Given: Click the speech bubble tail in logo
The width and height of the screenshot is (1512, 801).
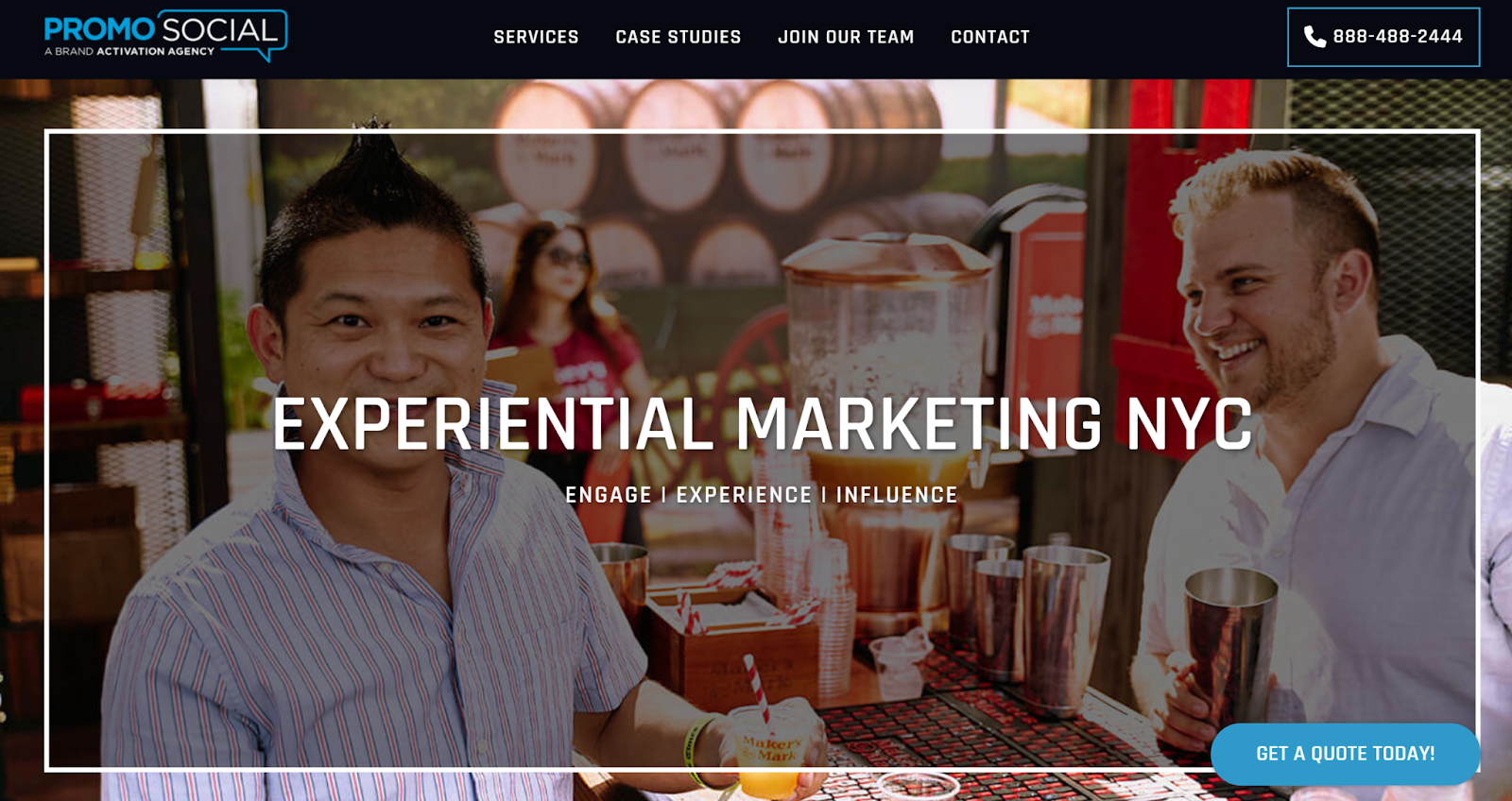Looking at the screenshot, I should [268, 55].
